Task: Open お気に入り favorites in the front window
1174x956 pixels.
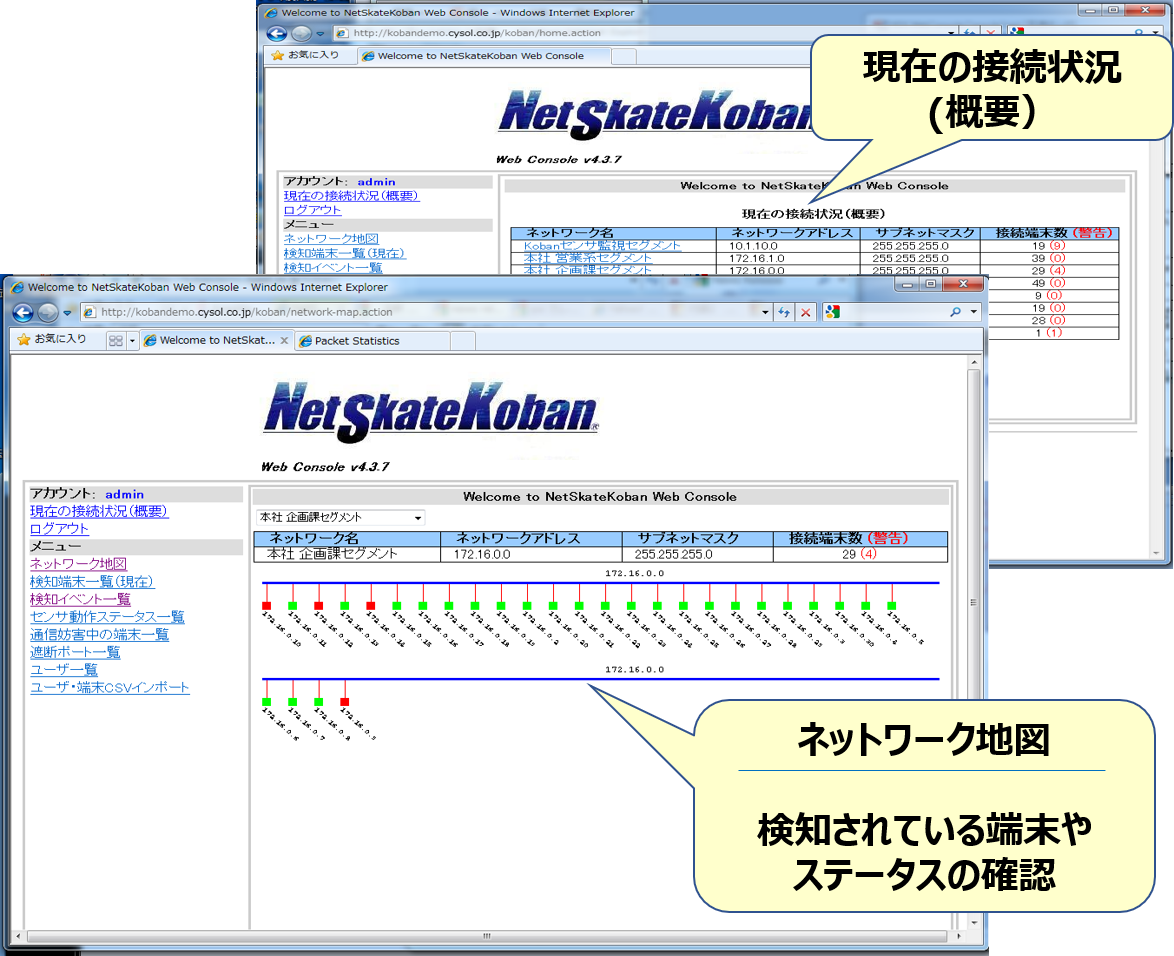Action: (52, 339)
